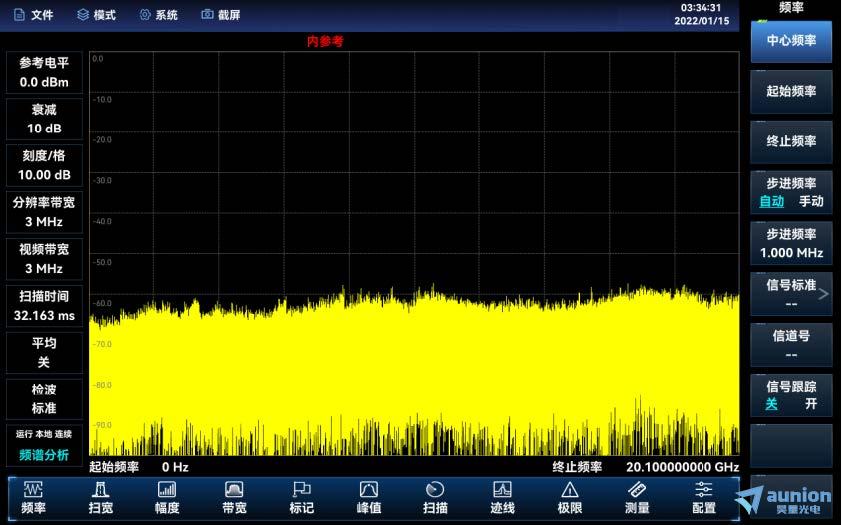Click the 运行 本地 连续 status text
The image size is (843, 525).
coord(44,434)
